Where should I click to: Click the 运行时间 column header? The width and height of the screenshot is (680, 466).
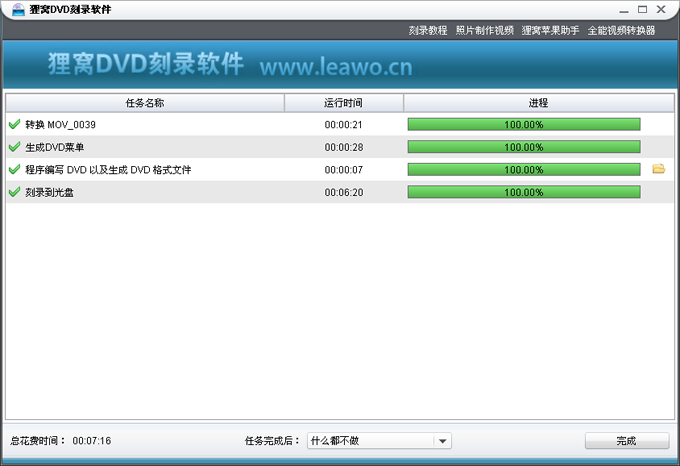pos(343,103)
